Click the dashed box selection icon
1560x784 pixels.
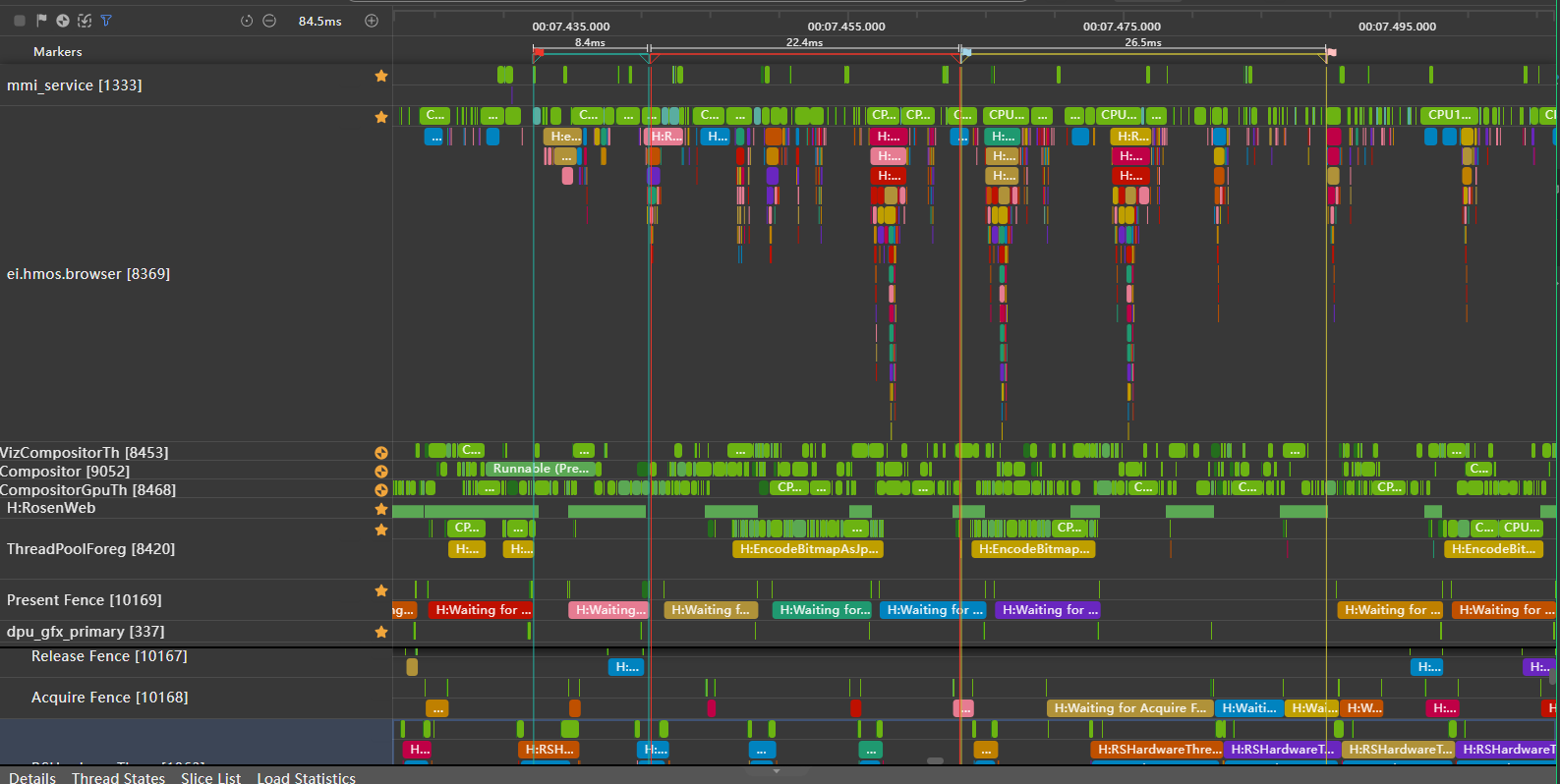85,21
